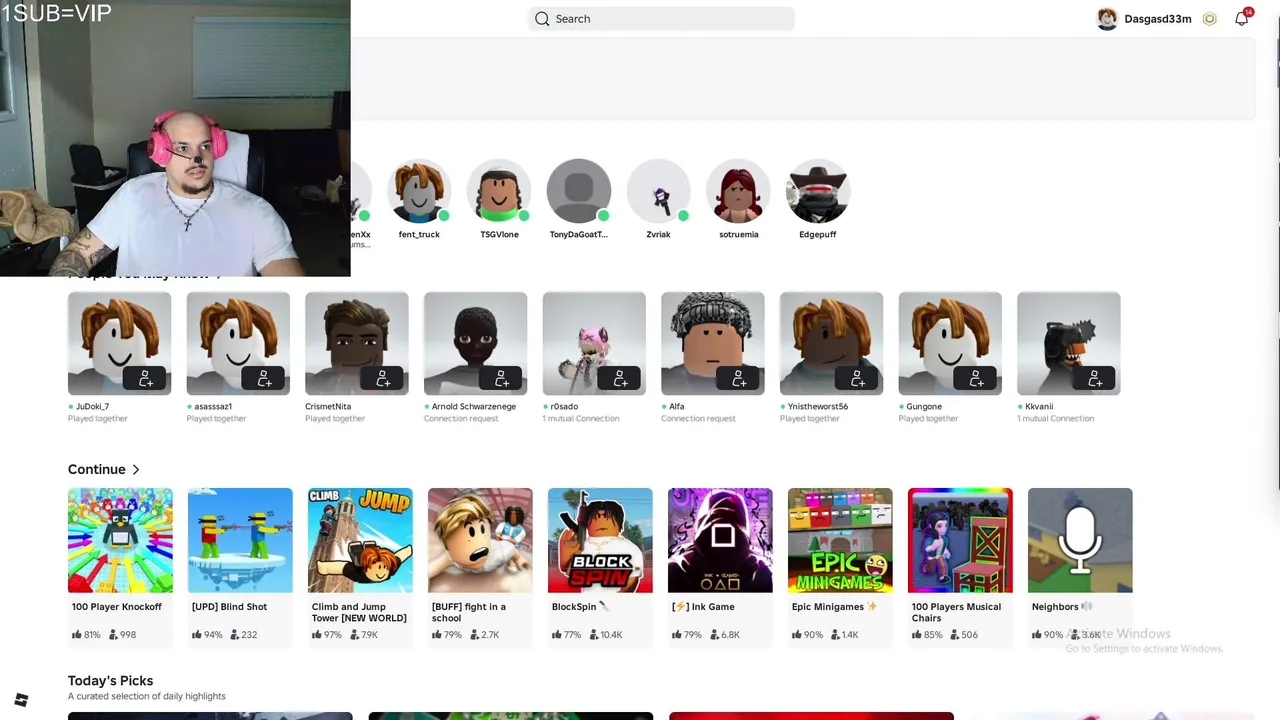Click the '100 Players Musical Chairs' title

pyautogui.click(x=956, y=612)
